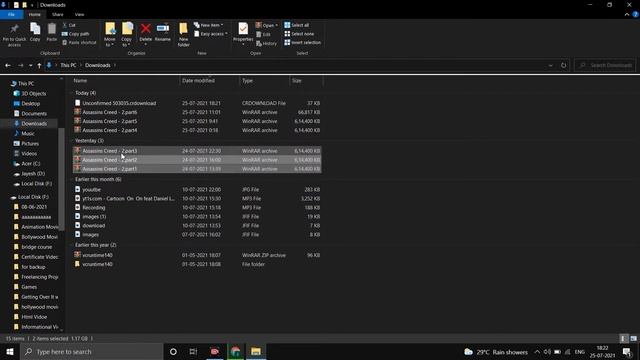This screenshot has height=360, width=640.
Task: Go up one folder level
Action: point(39,65)
